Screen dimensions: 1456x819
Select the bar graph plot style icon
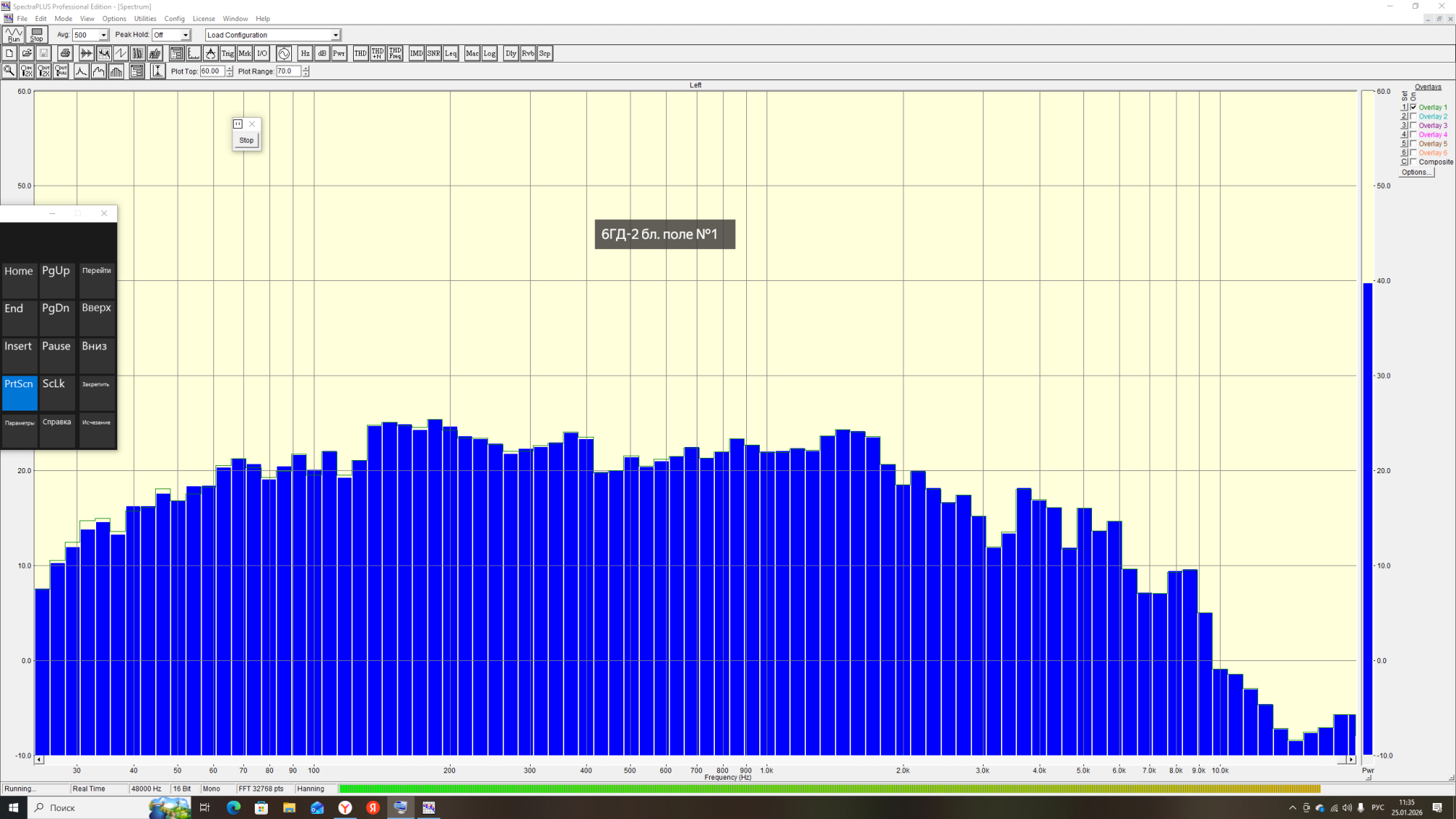[116, 71]
